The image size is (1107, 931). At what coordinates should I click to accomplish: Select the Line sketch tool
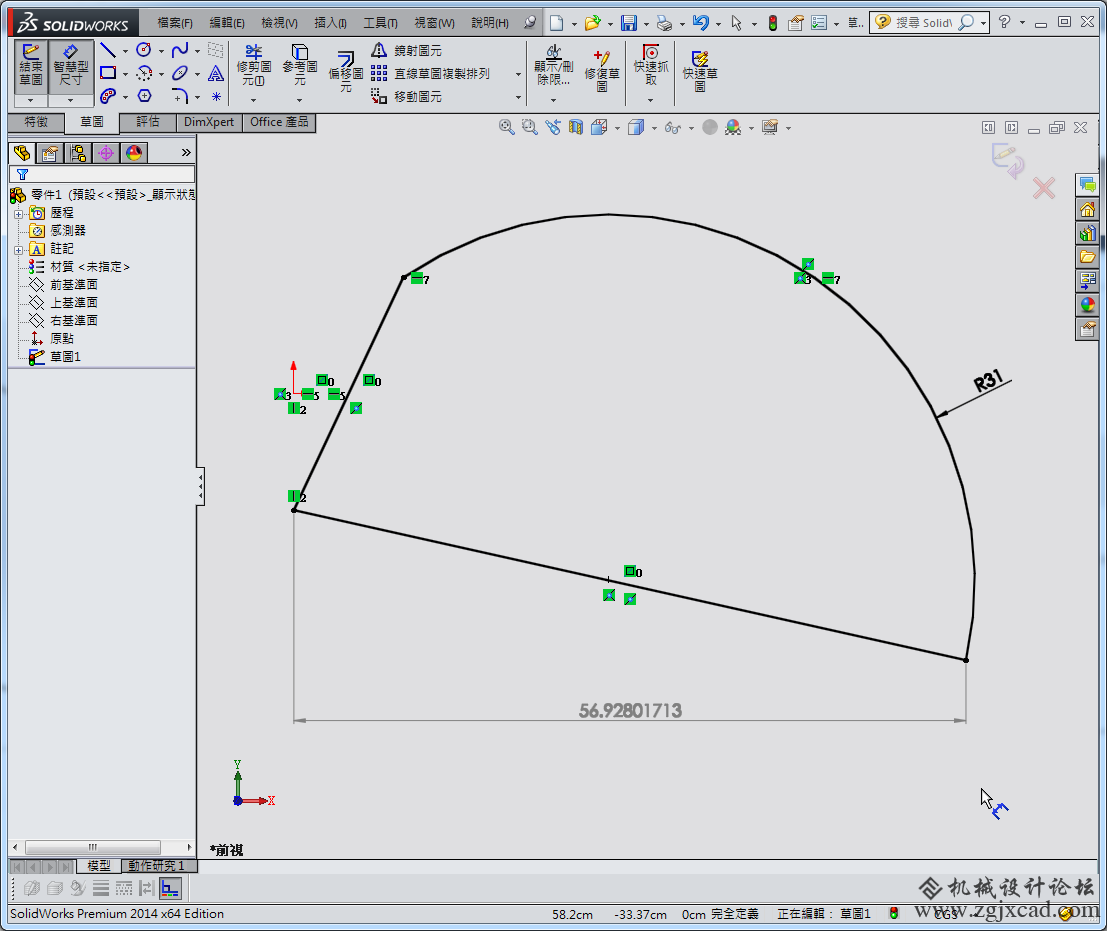pos(107,50)
